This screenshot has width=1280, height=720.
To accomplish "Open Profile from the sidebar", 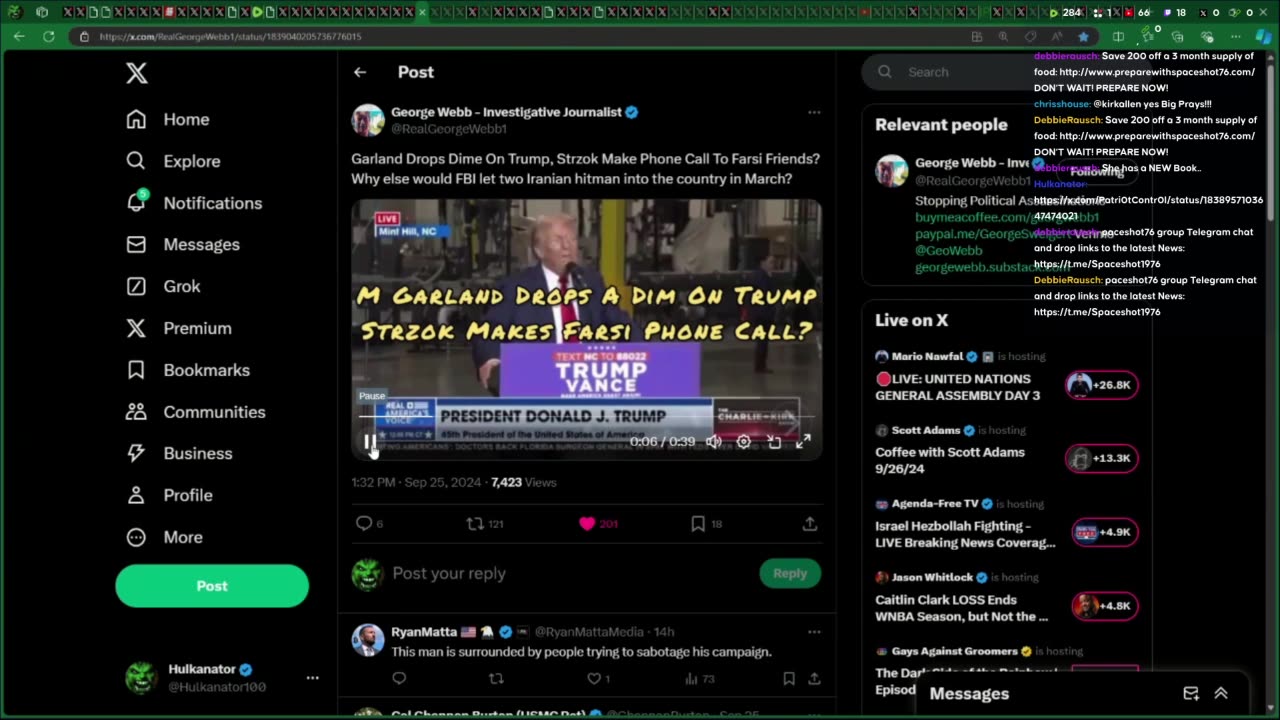I will (169, 495).
